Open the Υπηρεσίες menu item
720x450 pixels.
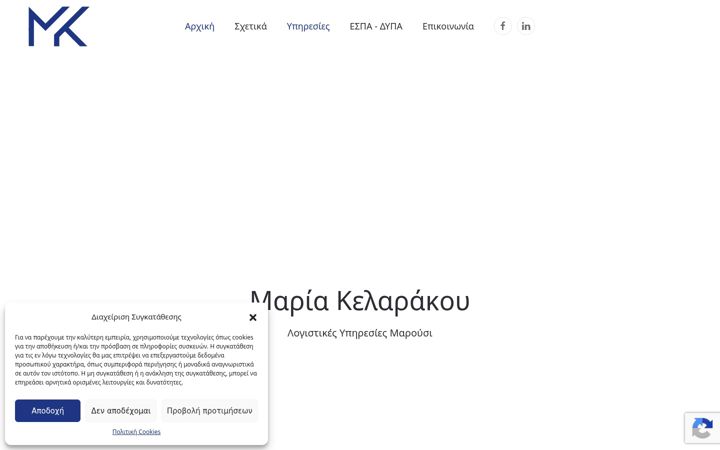pyautogui.click(x=308, y=26)
